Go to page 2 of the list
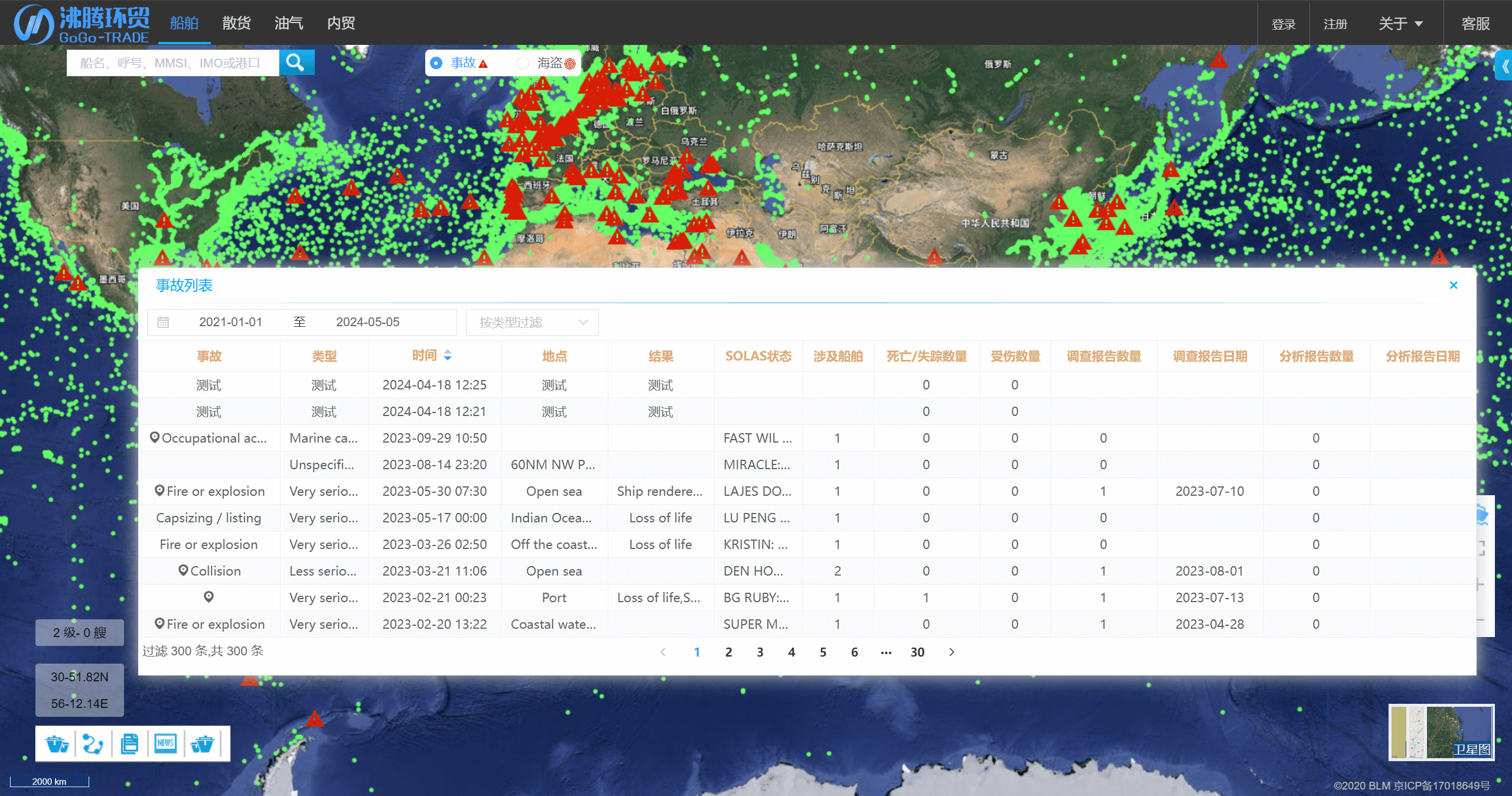The height and width of the screenshot is (796, 1512). (x=728, y=652)
